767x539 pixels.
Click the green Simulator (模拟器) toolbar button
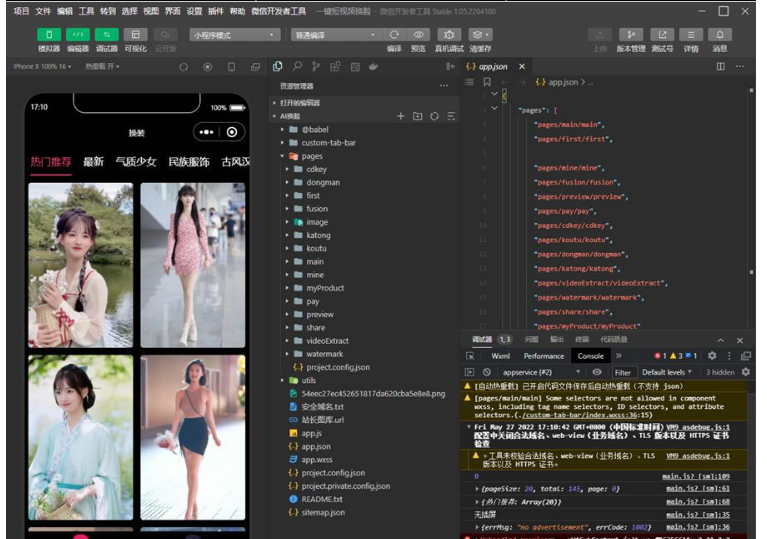48,35
